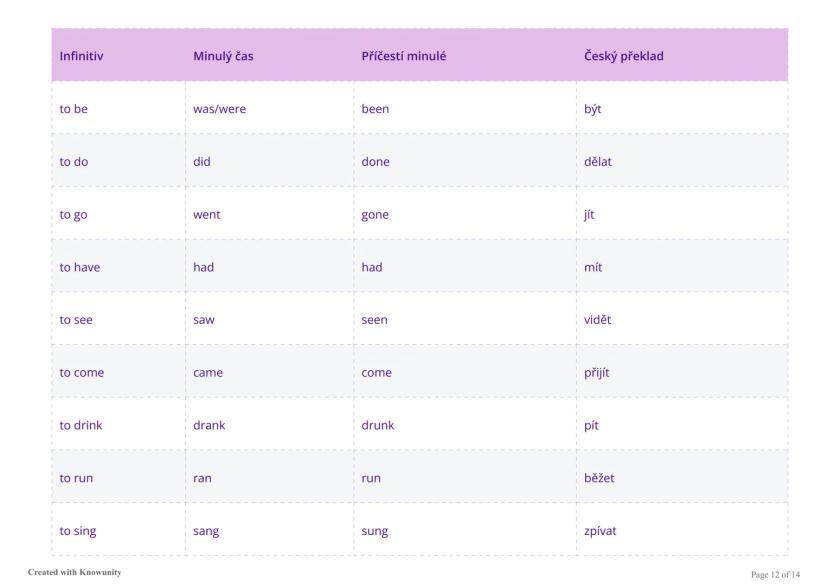Click the 'drank' cell

coord(209,425)
